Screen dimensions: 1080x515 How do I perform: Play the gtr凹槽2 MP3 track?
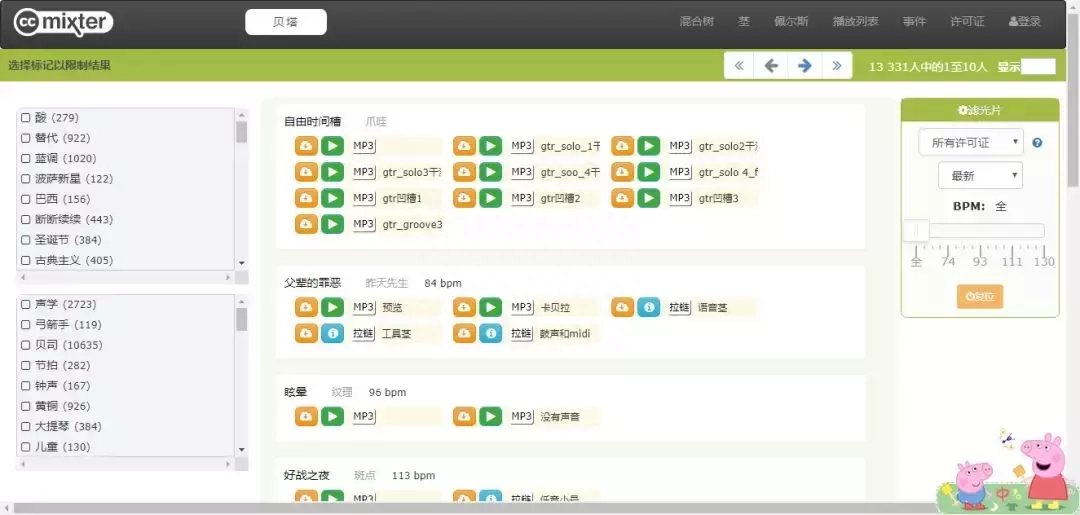(x=490, y=198)
